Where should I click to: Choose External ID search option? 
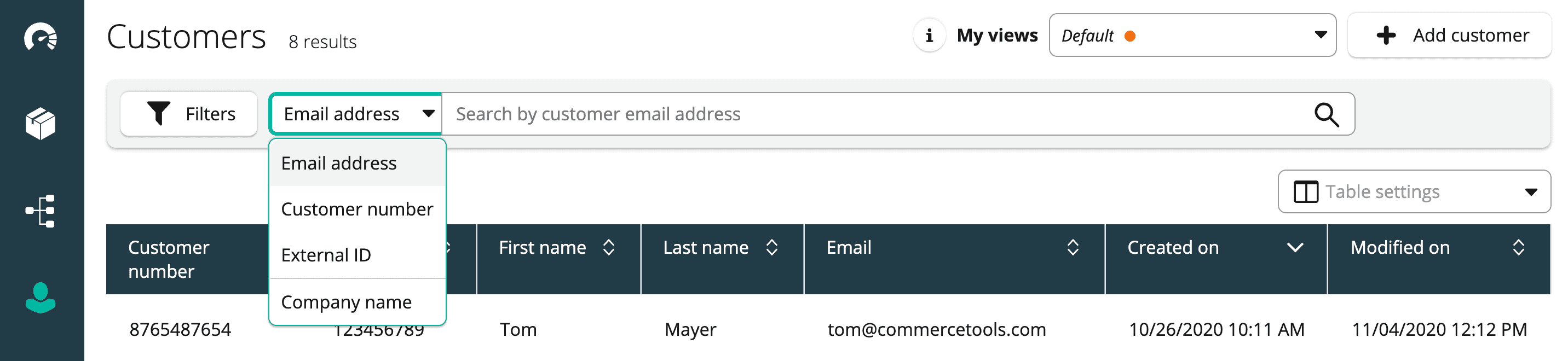coord(326,255)
